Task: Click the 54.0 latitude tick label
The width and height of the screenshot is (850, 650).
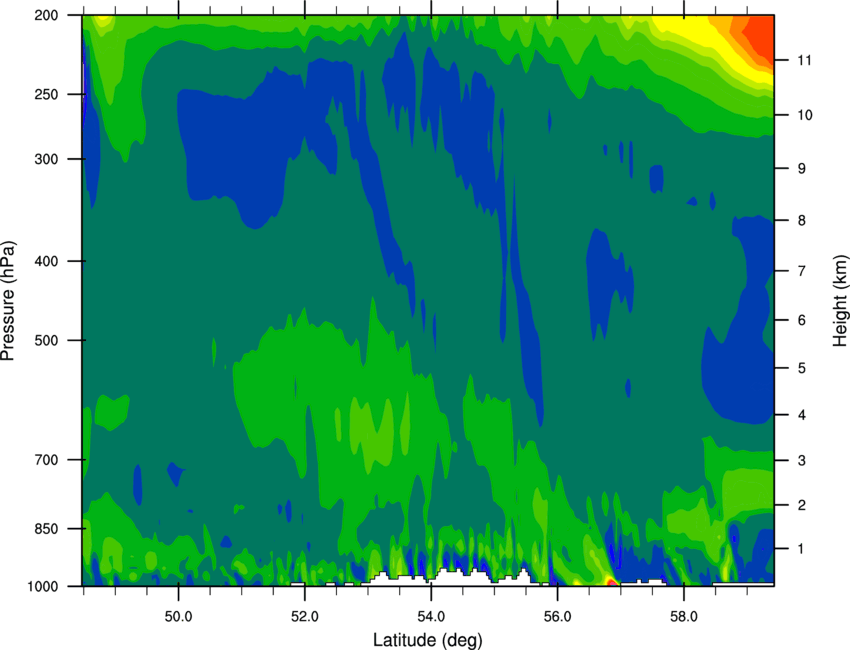Action: click(431, 617)
